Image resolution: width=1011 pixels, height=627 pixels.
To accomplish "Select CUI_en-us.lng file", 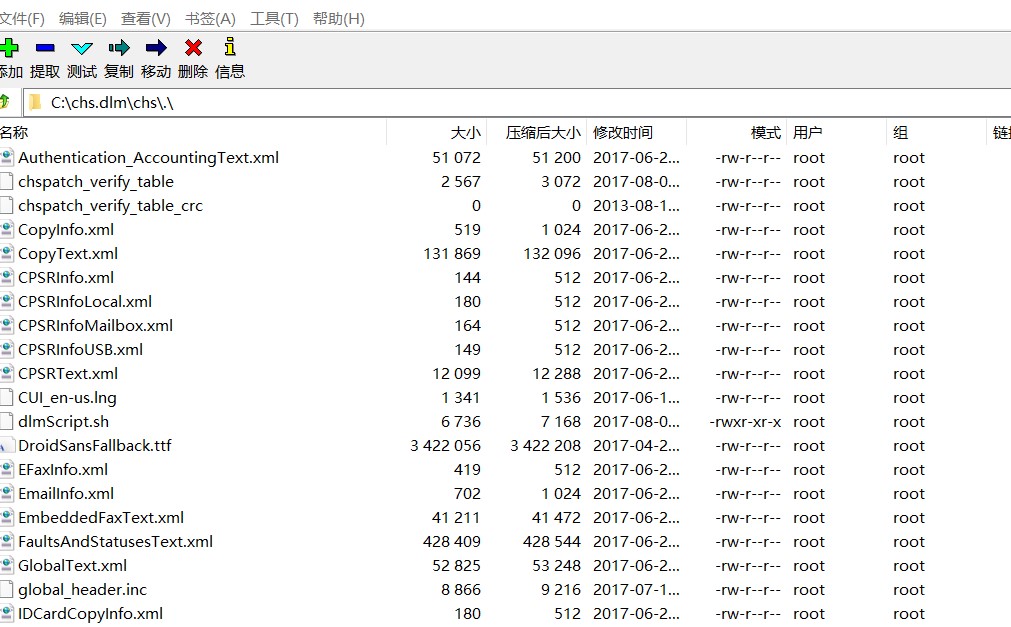I will pyautogui.click(x=67, y=397).
